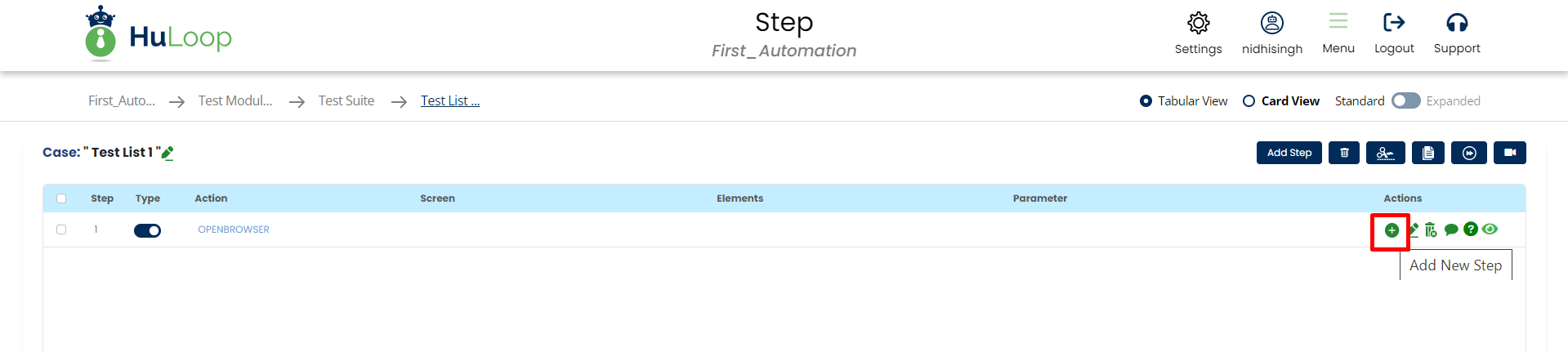Screen dimensions: 1568x352
Task: Toggle the Type switch for step 1
Action: tap(147, 230)
